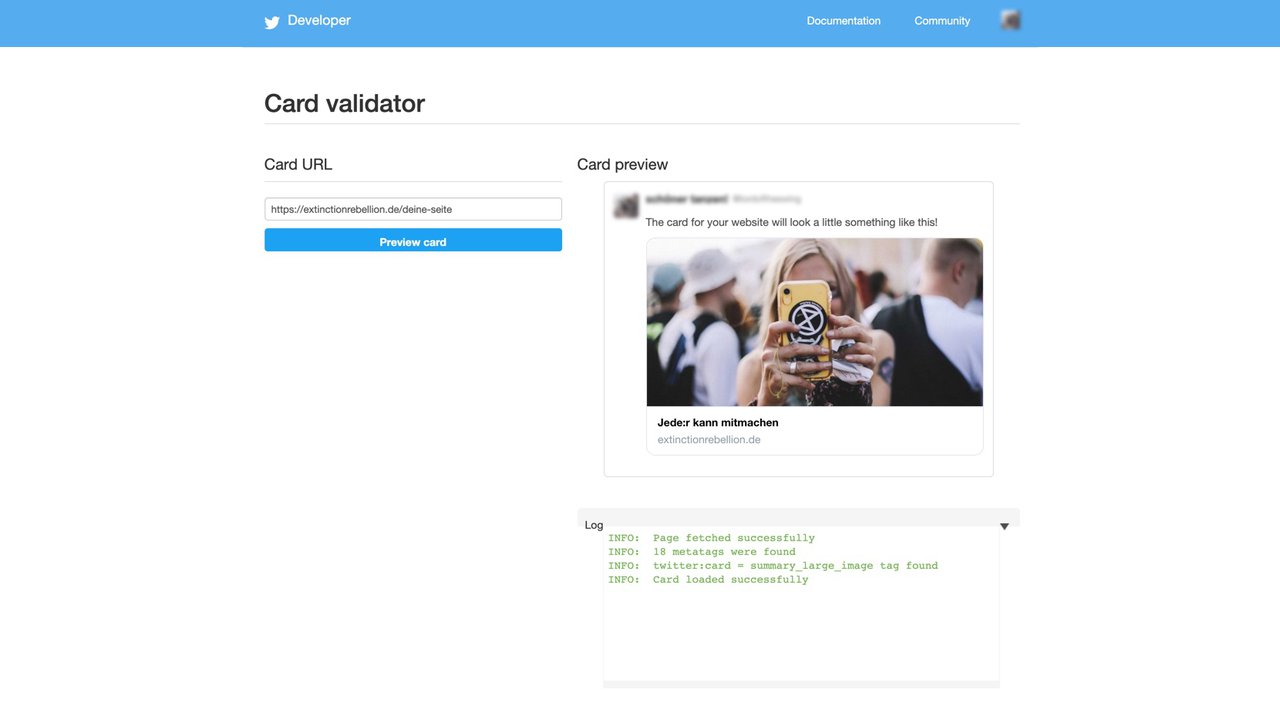This screenshot has height=720, width=1280.
Task: Click the tweet author's avatar in preview
Action: [x=626, y=206]
